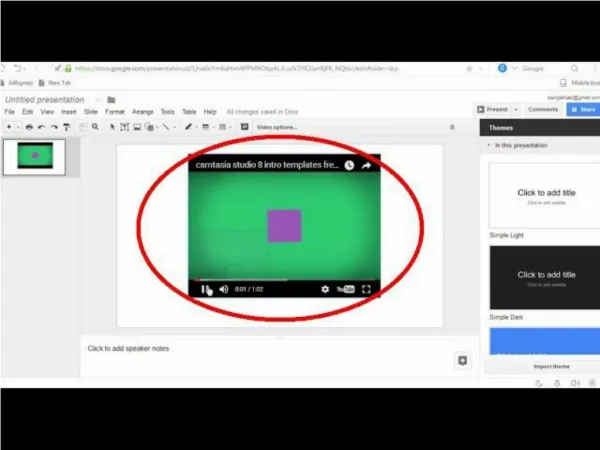
Task: Select slide 1 thumbnail in filmstrip
Action: [34, 157]
